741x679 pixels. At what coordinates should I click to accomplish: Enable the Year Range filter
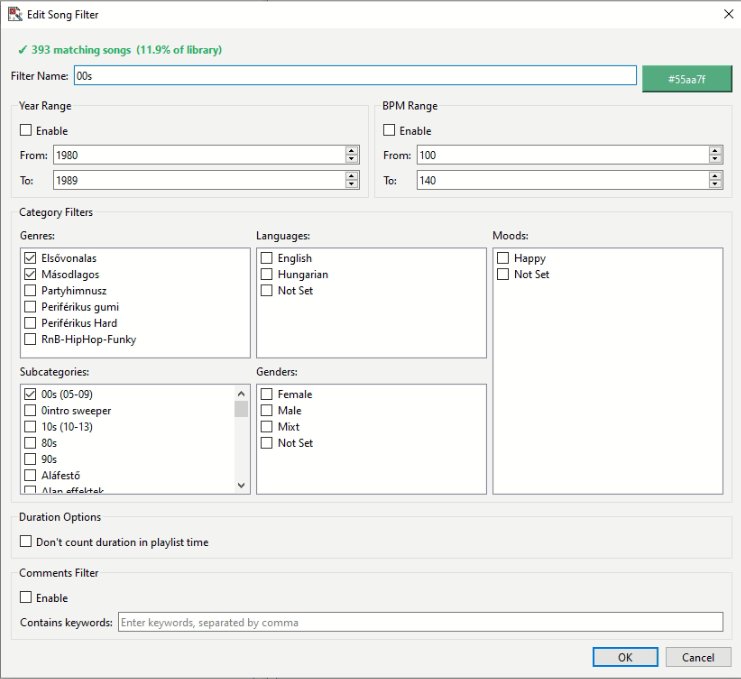point(26,130)
